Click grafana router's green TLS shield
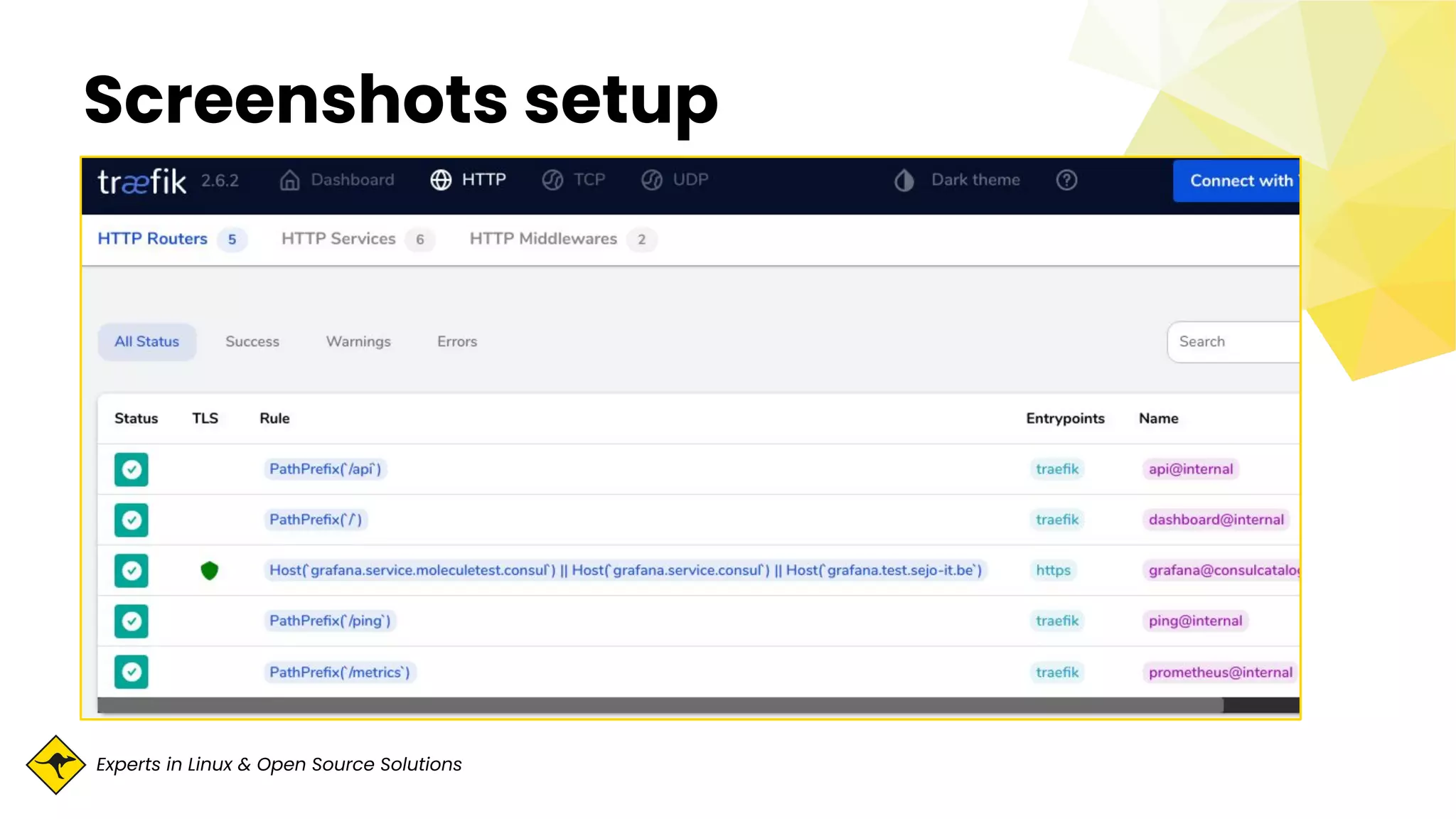Screen dimensions: 1456x819 209,570
